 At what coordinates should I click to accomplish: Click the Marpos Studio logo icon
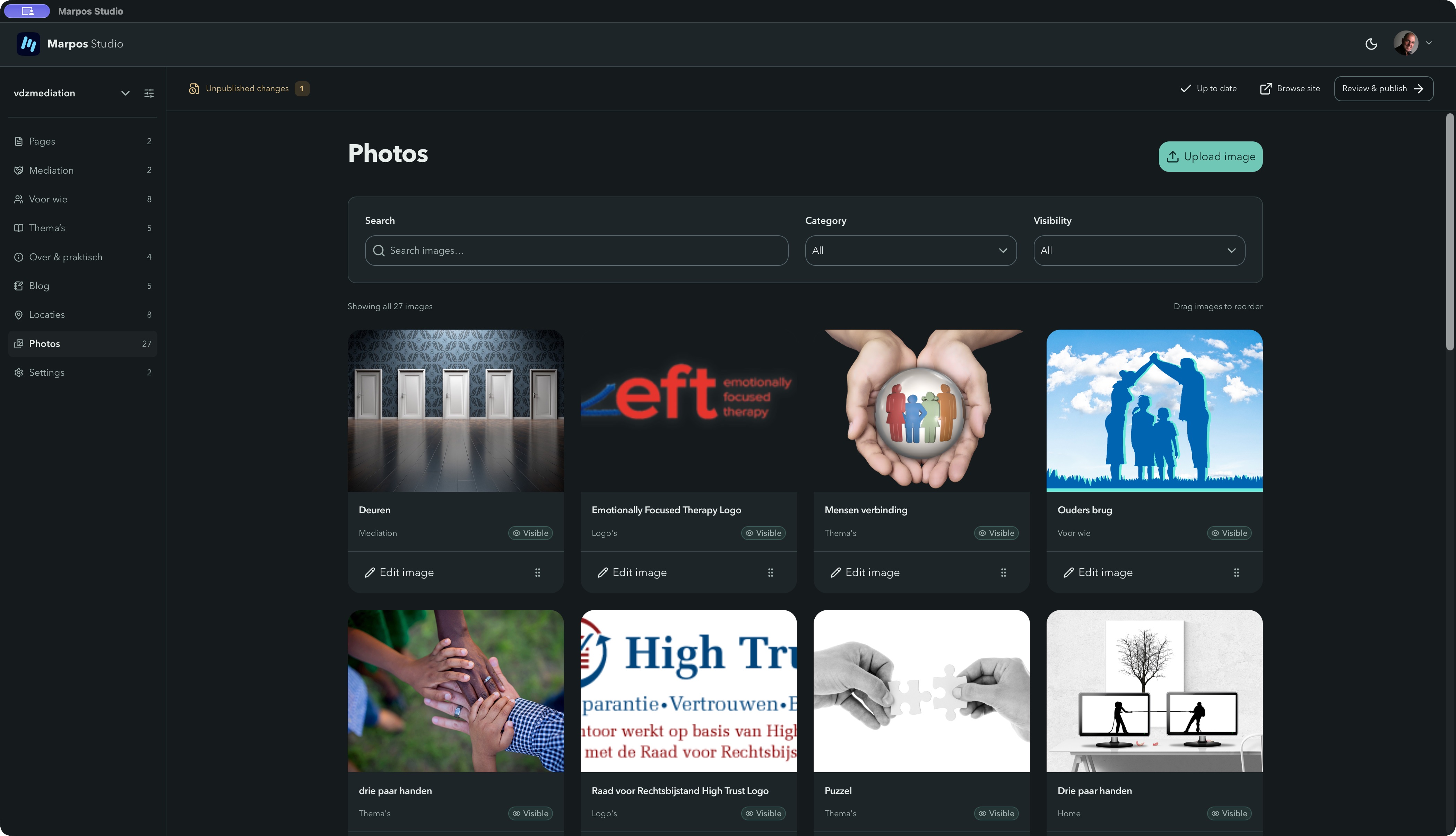pos(28,44)
